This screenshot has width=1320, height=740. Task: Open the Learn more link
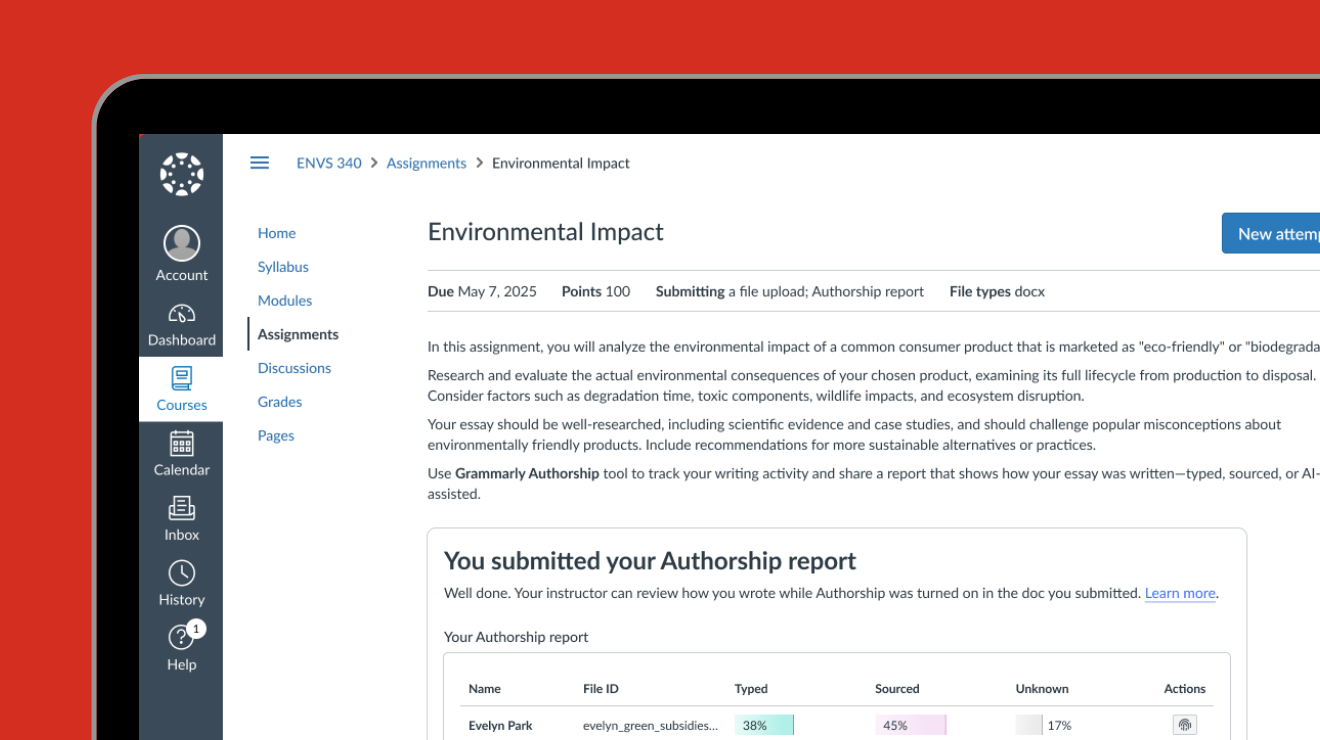pos(1179,593)
